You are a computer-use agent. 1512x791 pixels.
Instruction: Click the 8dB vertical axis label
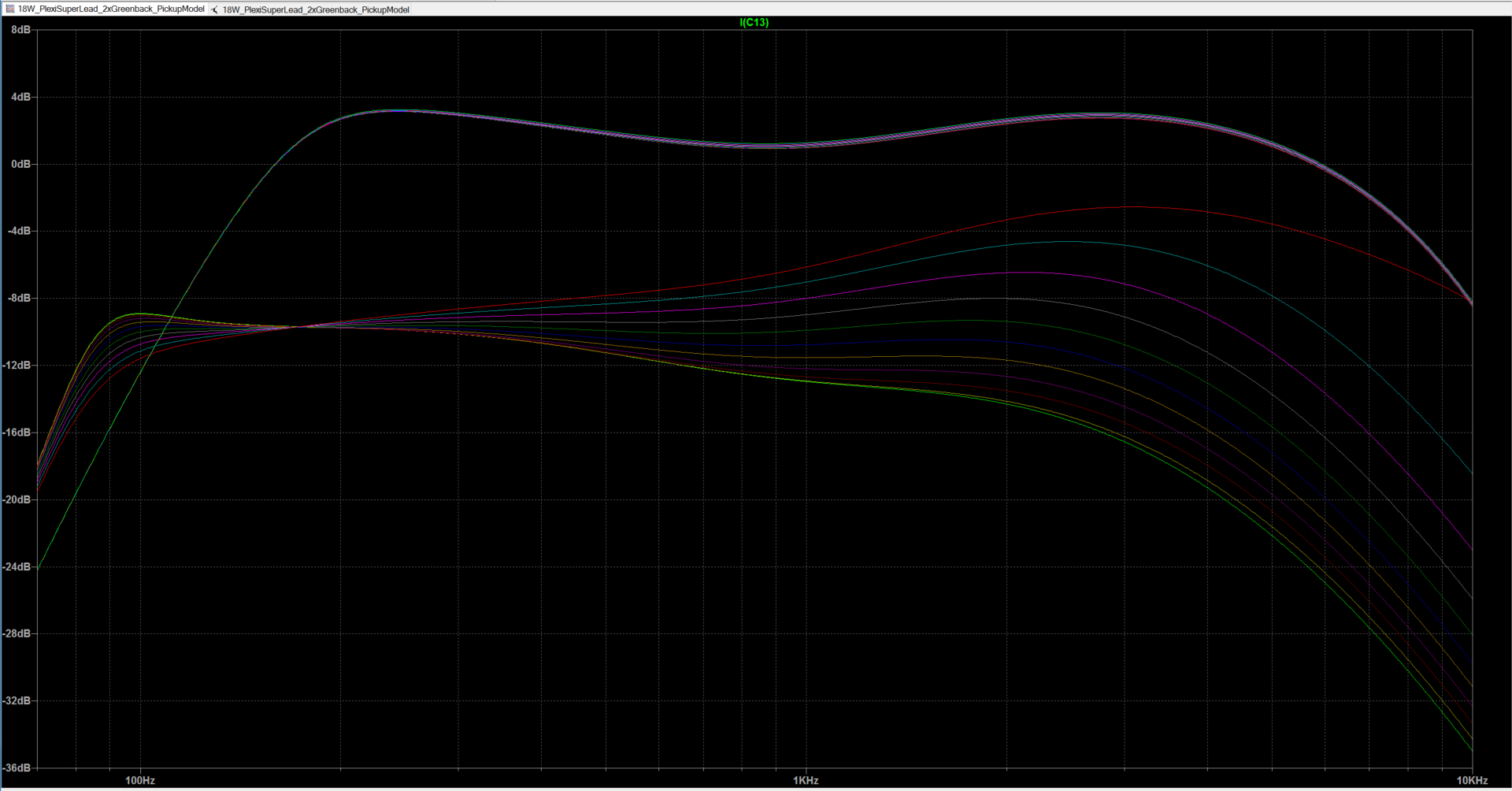pos(20,30)
